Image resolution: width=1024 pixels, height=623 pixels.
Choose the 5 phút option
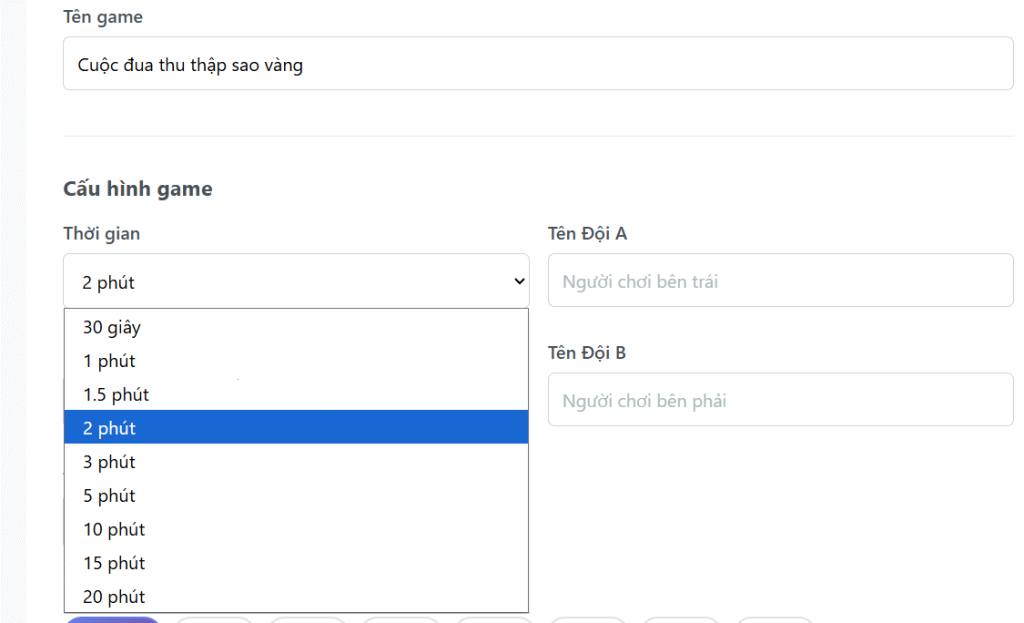click(296, 496)
